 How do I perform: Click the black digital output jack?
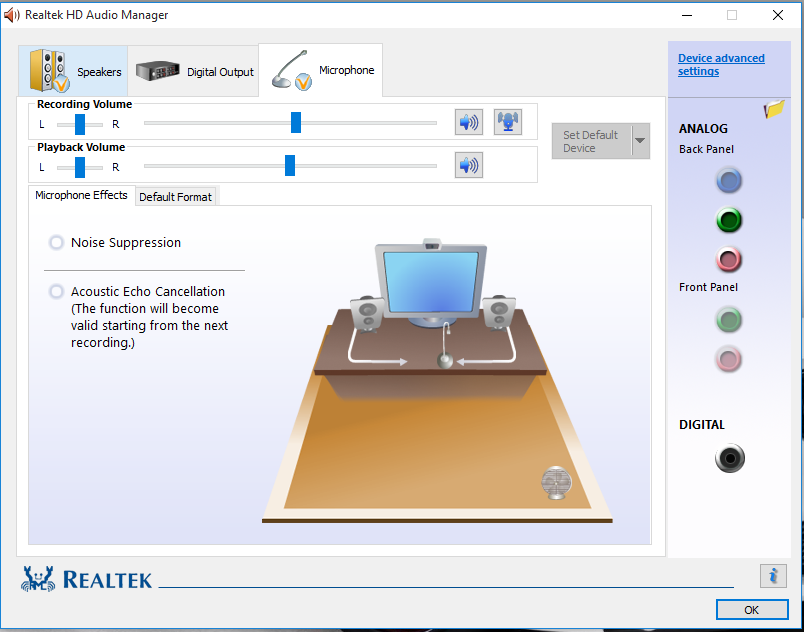(730, 458)
